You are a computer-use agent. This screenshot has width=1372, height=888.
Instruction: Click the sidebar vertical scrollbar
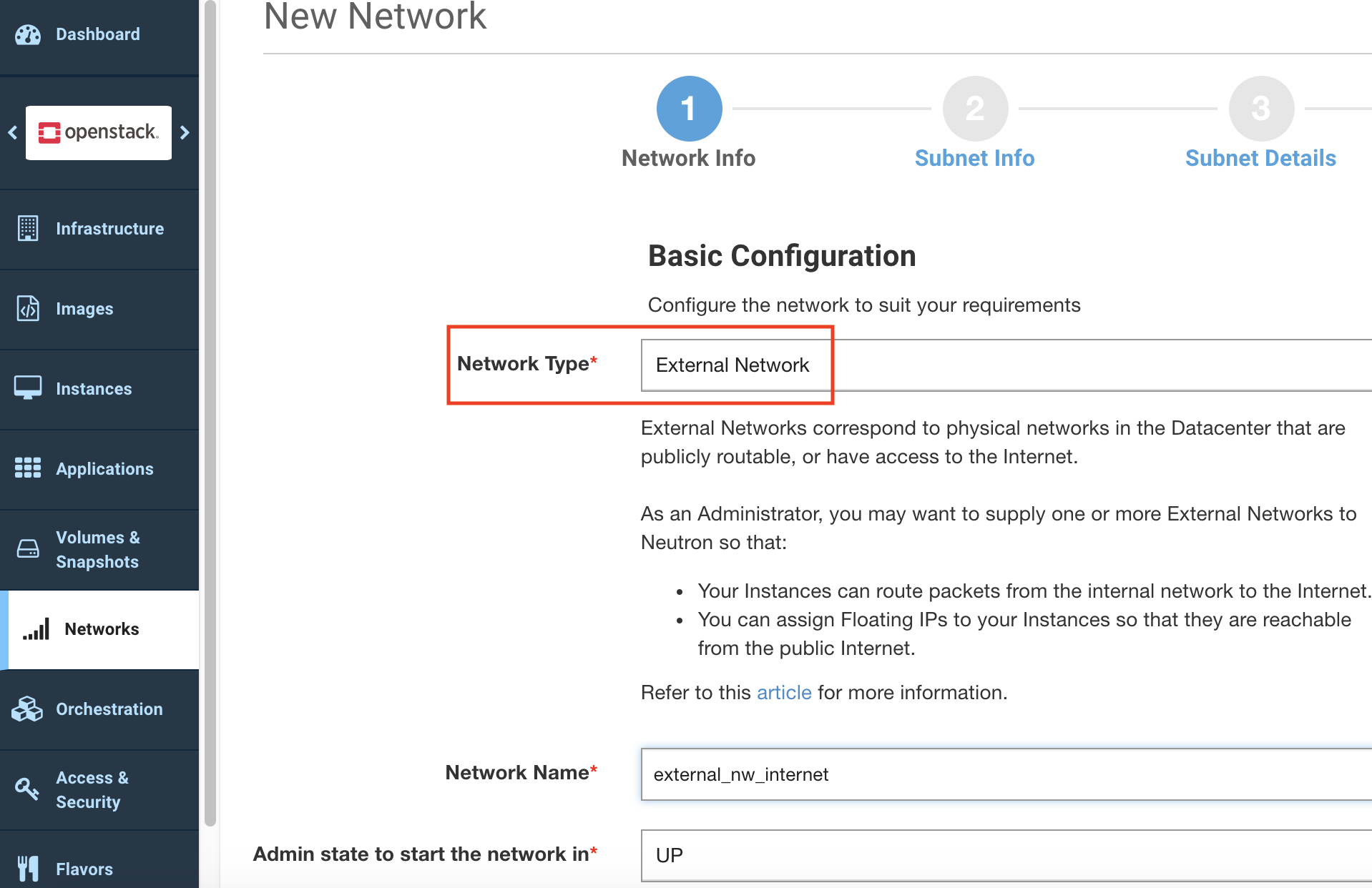pos(210,415)
